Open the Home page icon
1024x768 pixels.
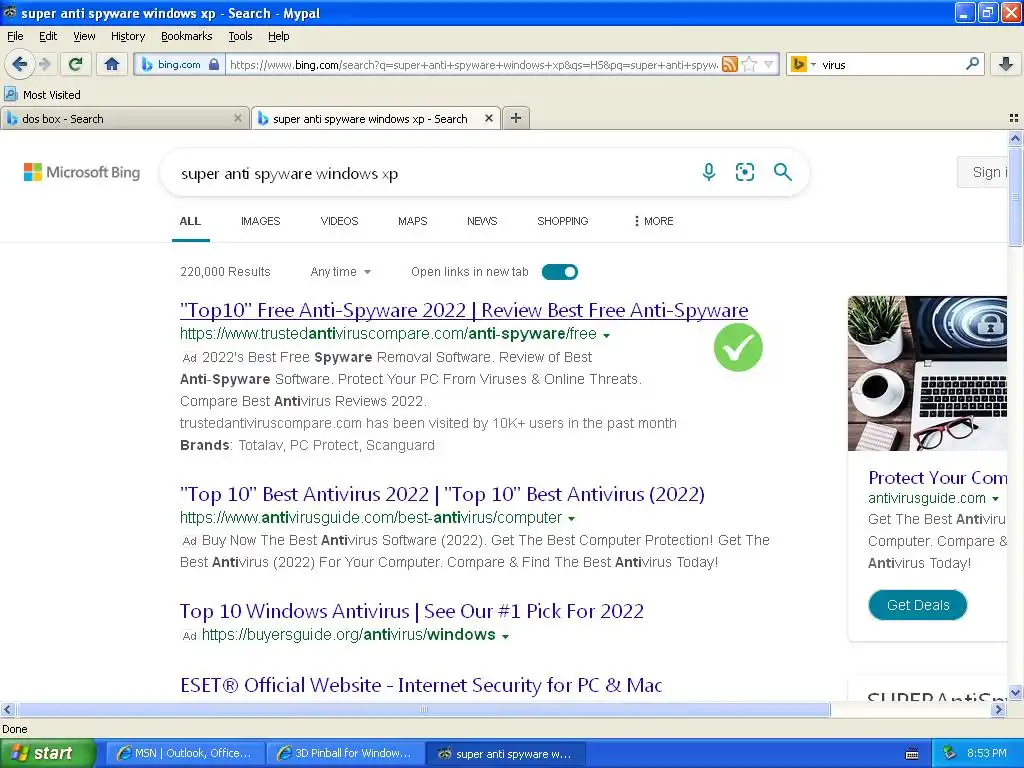[x=112, y=64]
